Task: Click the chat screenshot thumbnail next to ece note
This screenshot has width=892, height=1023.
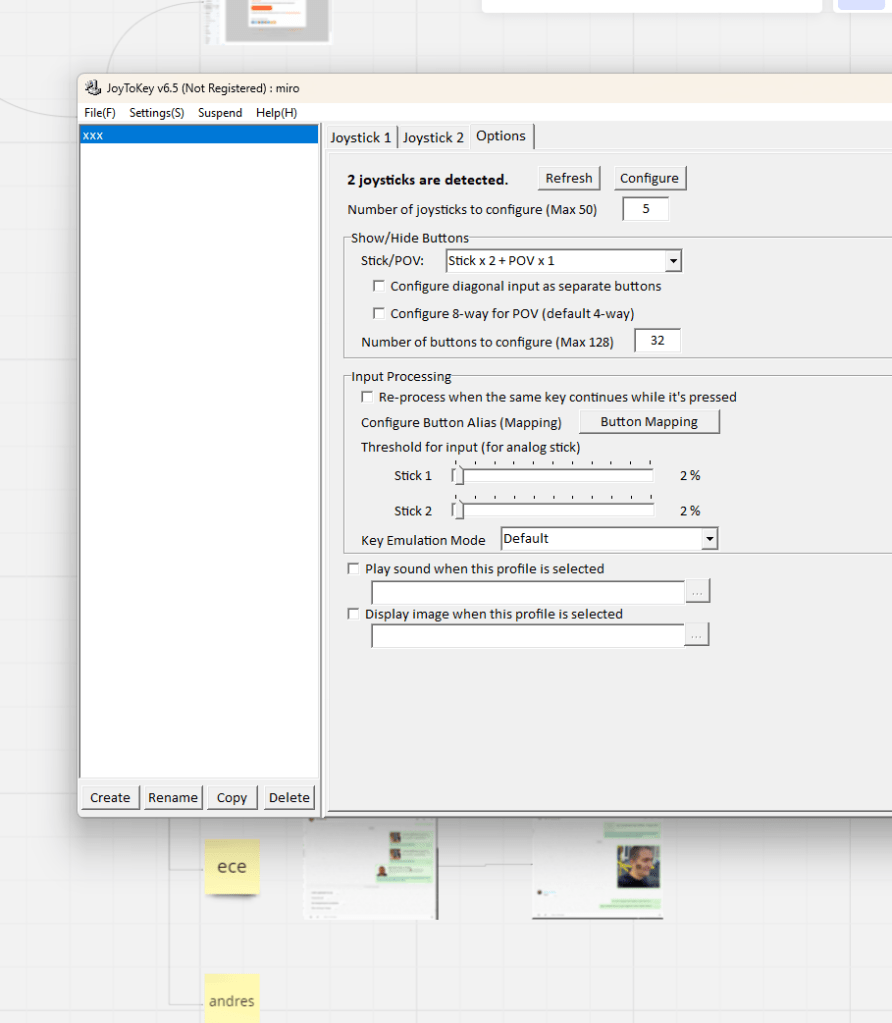Action: (370, 868)
